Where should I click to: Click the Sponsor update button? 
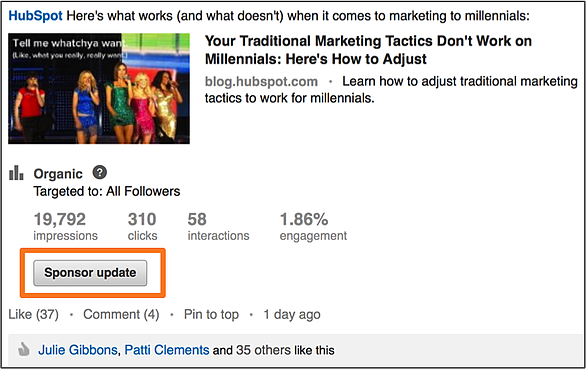(x=90, y=273)
